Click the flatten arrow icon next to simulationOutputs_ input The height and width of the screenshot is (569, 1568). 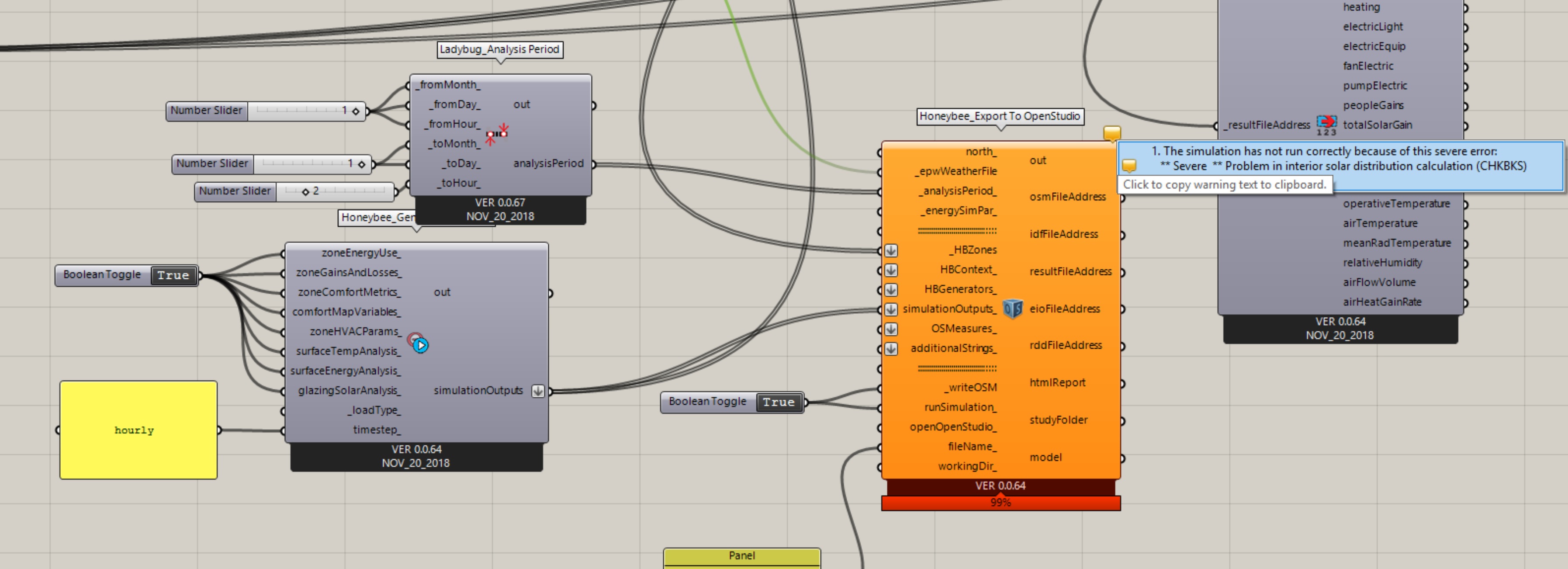[x=891, y=309]
